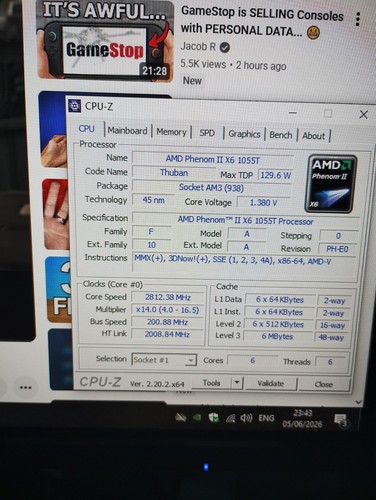
Task: Click the Instructions list field
Action: pyautogui.click(x=245, y=263)
